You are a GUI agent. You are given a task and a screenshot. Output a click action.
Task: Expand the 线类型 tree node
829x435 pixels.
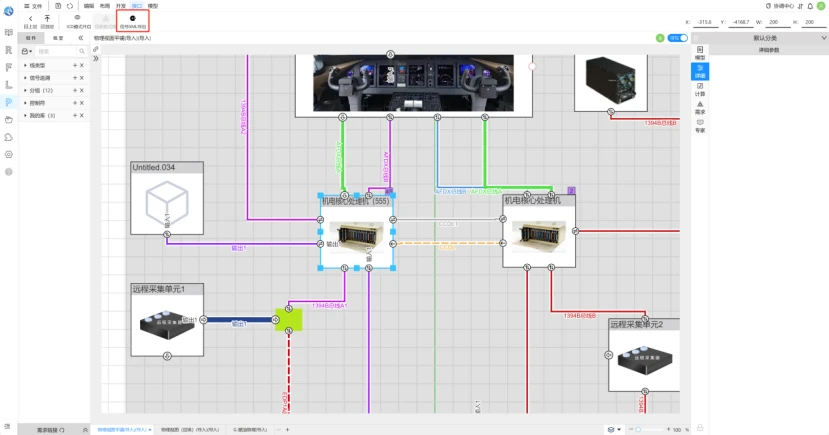tap(25, 66)
